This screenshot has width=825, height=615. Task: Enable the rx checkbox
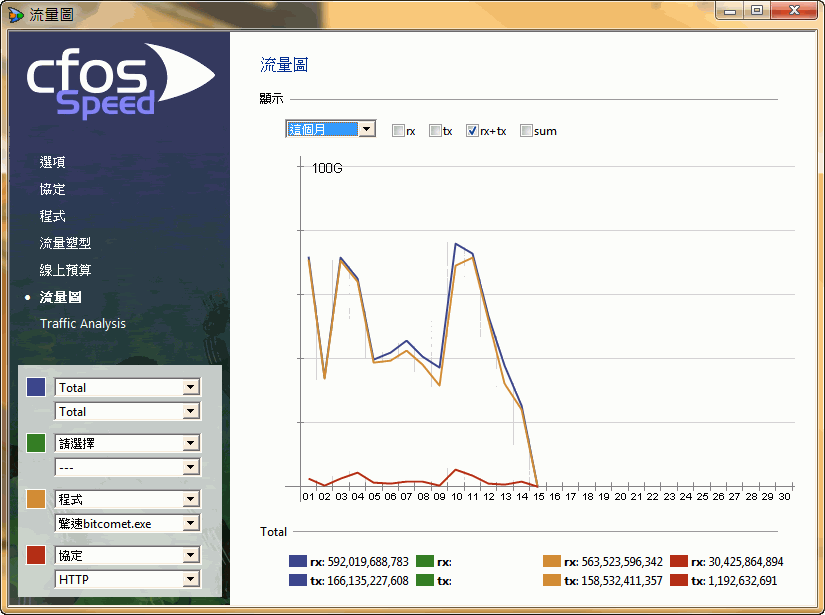[x=398, y=131]
